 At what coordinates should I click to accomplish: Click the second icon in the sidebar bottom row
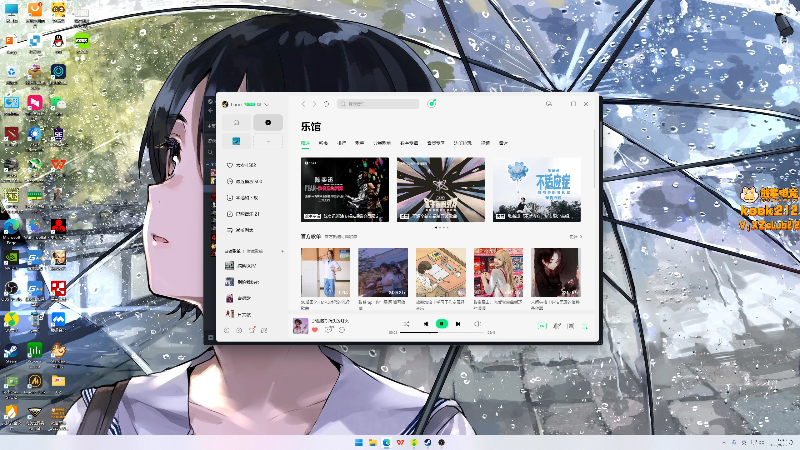coord(239,331)
